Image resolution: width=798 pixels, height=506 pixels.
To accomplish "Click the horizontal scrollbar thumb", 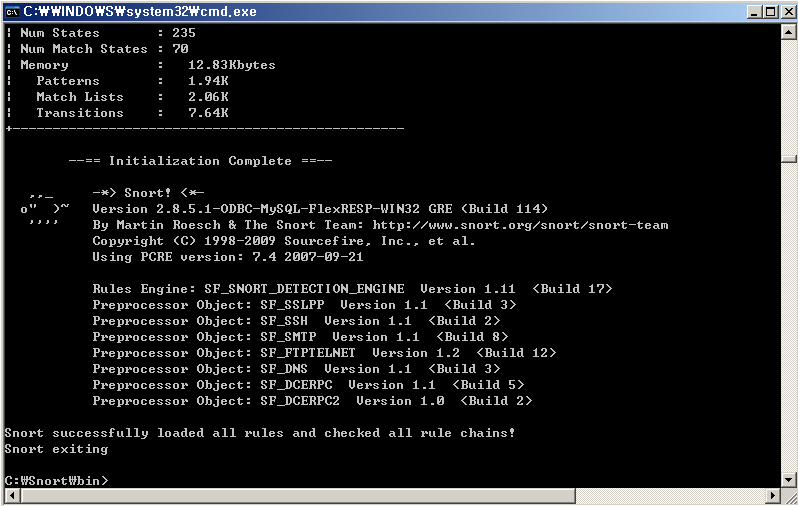I will click(x=298, y=495).
